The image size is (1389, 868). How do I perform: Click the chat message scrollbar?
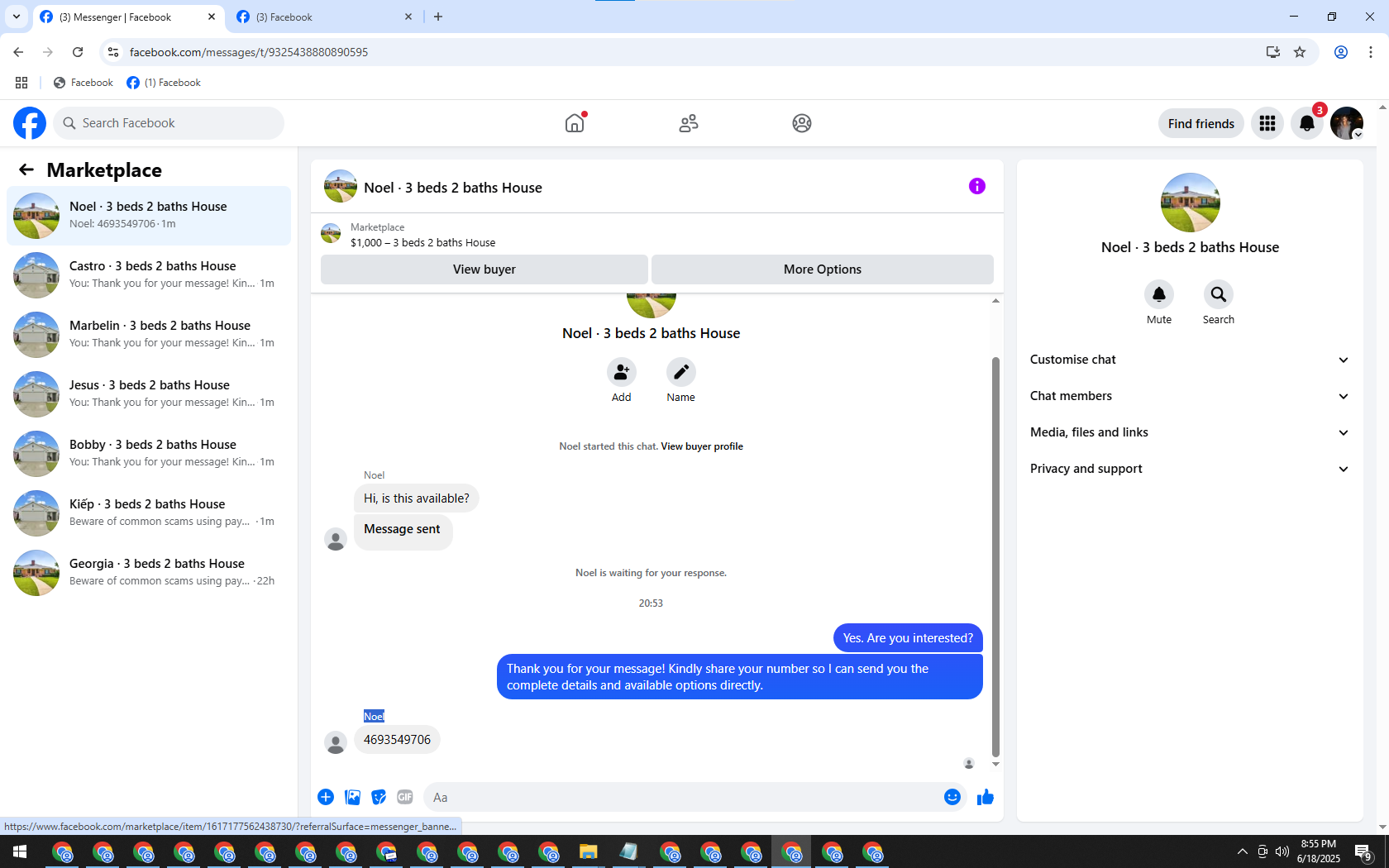(x=995, y=556)
